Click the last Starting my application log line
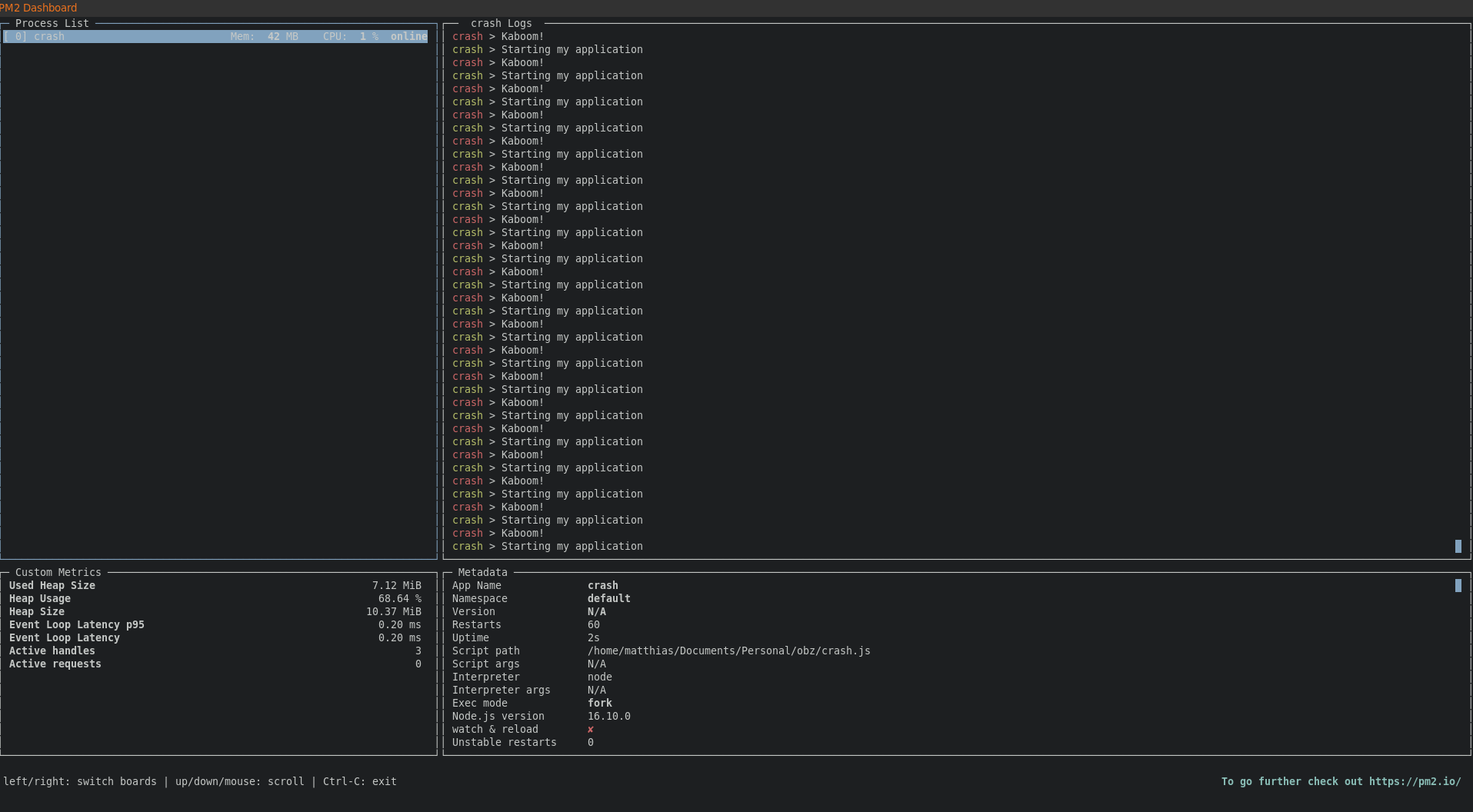 (547, 546)
